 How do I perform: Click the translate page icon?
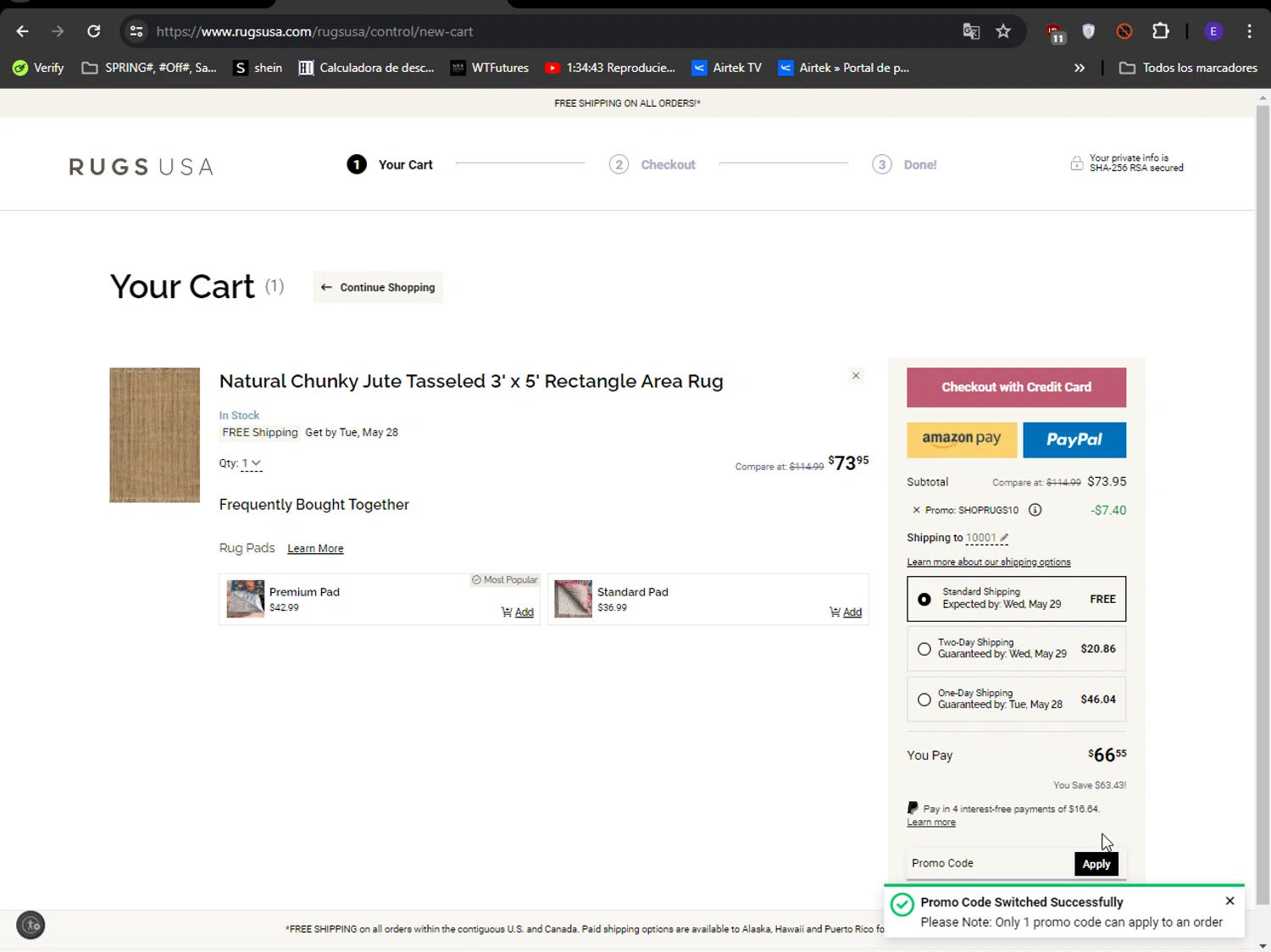971,31
